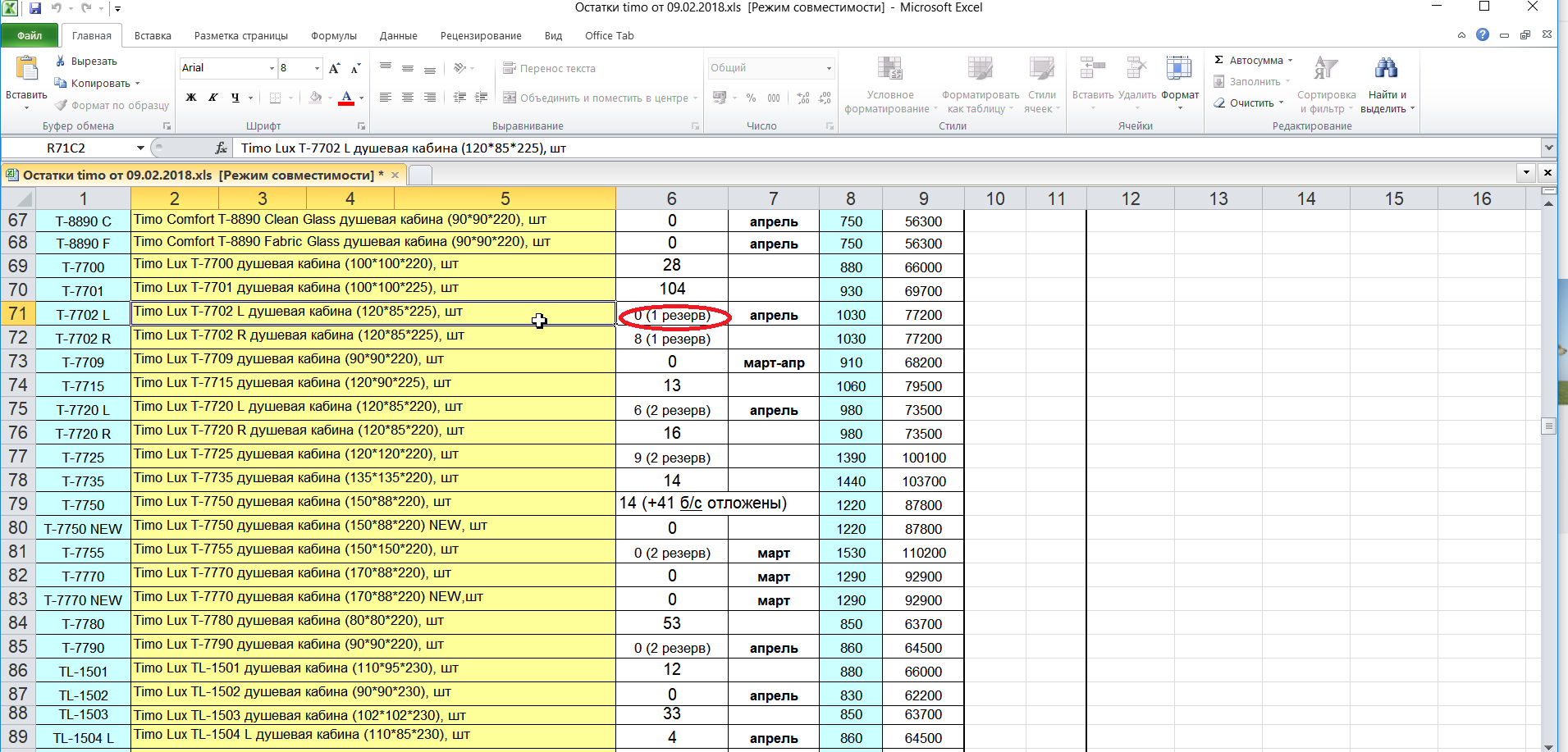Click the Sort and Filter funnel icon
The height and width of the screenshot is (752, 1568).
pos(1326,69)
